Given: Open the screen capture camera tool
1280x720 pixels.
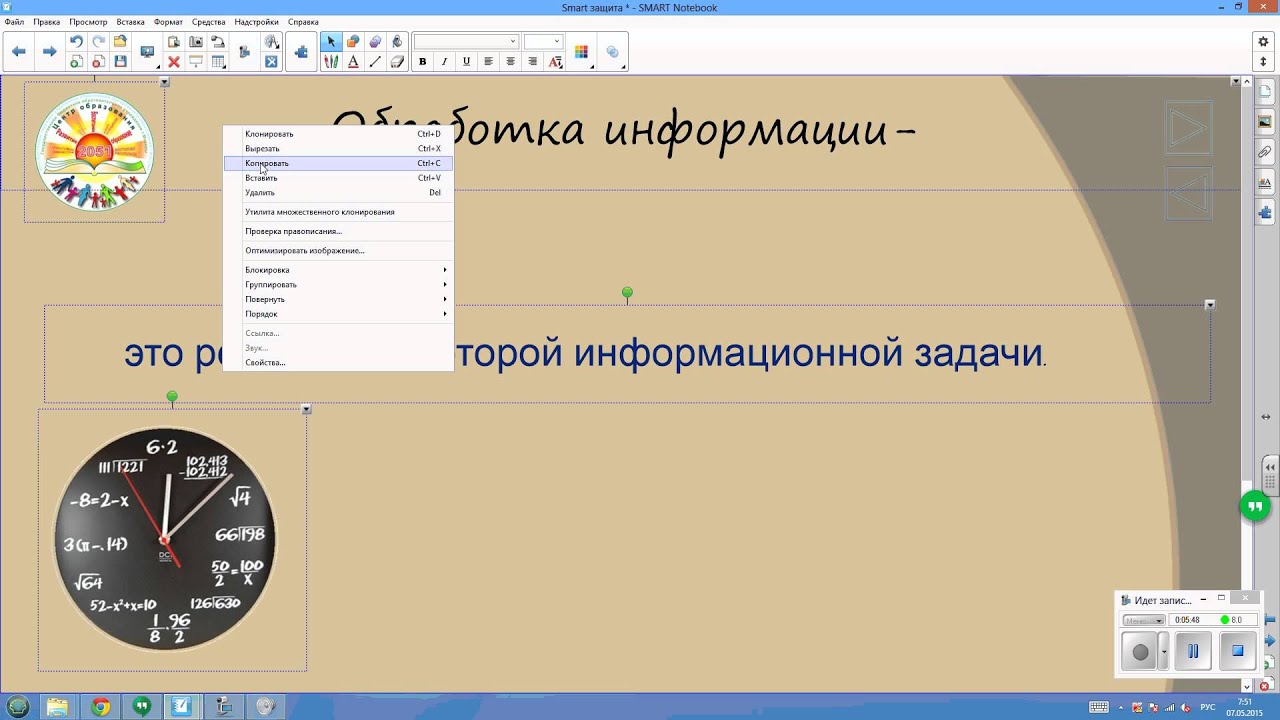Looking at the screenshot, I should [x=196, y=42].
